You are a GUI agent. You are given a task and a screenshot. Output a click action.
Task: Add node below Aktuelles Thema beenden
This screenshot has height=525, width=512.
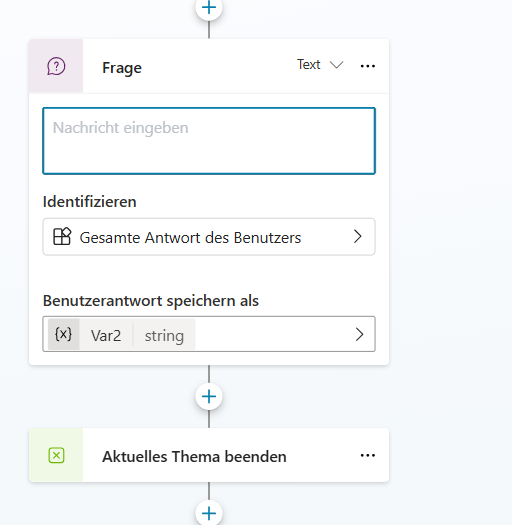click(209, 513)
